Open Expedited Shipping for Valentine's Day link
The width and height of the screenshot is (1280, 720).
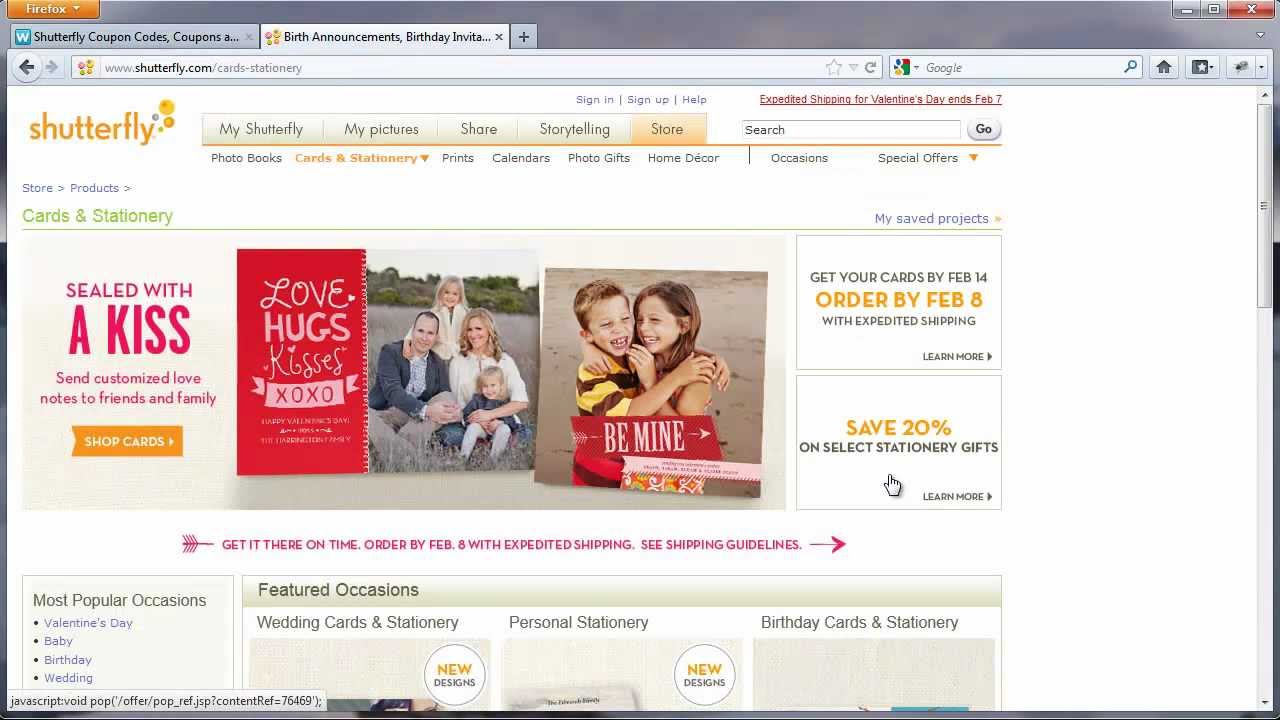pos(880,99)
